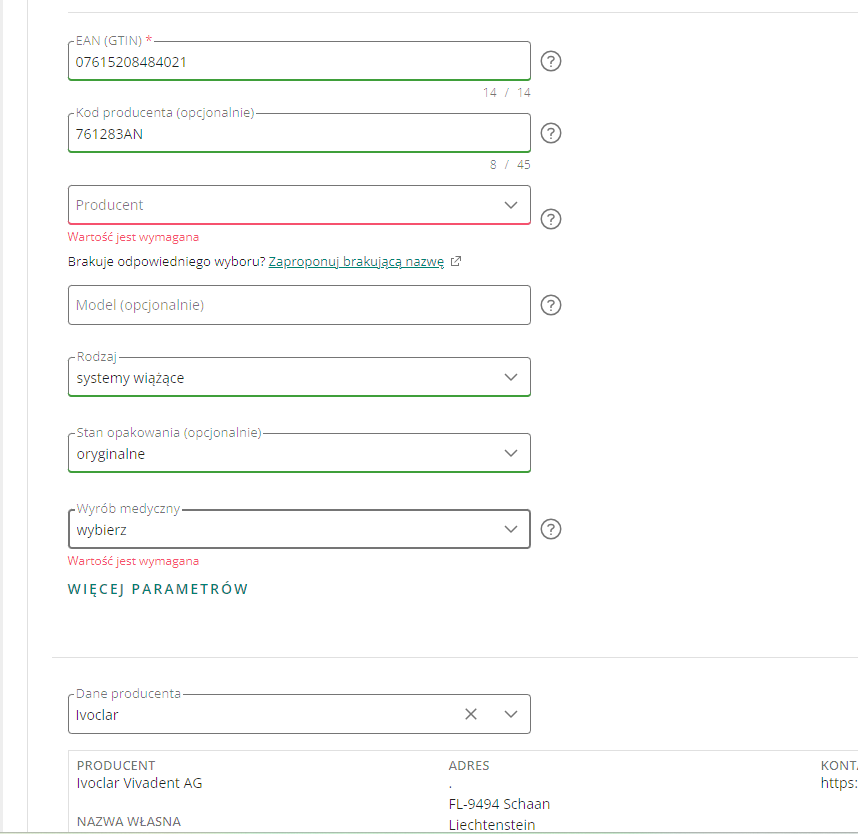Image resolution: width=858 pixels, height=834 pixels.
Task: Clear the Ivoclar selection with the X icon
Action: coord(471,714)
